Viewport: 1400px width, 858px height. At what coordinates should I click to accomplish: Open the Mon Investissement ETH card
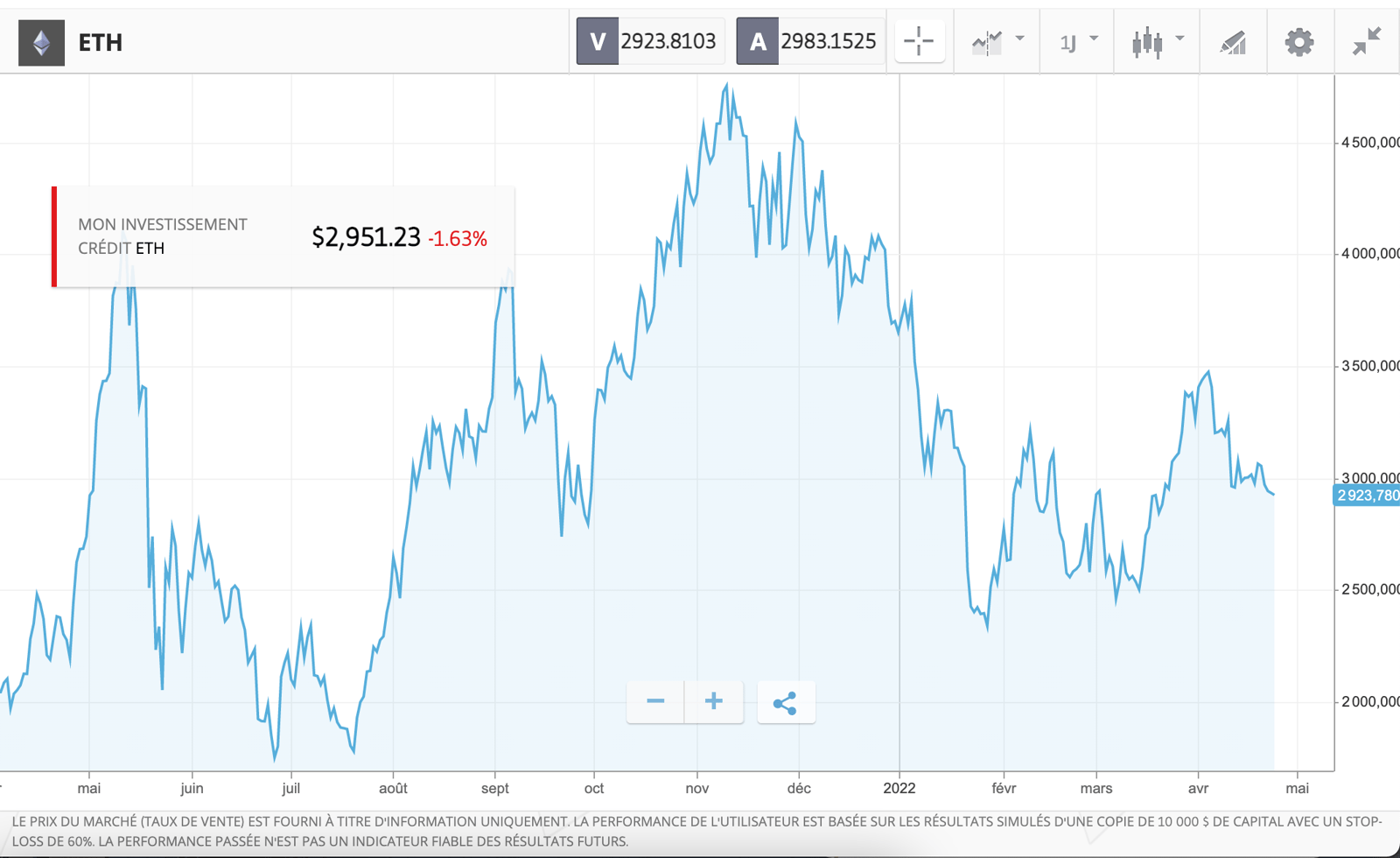[283, 236]
